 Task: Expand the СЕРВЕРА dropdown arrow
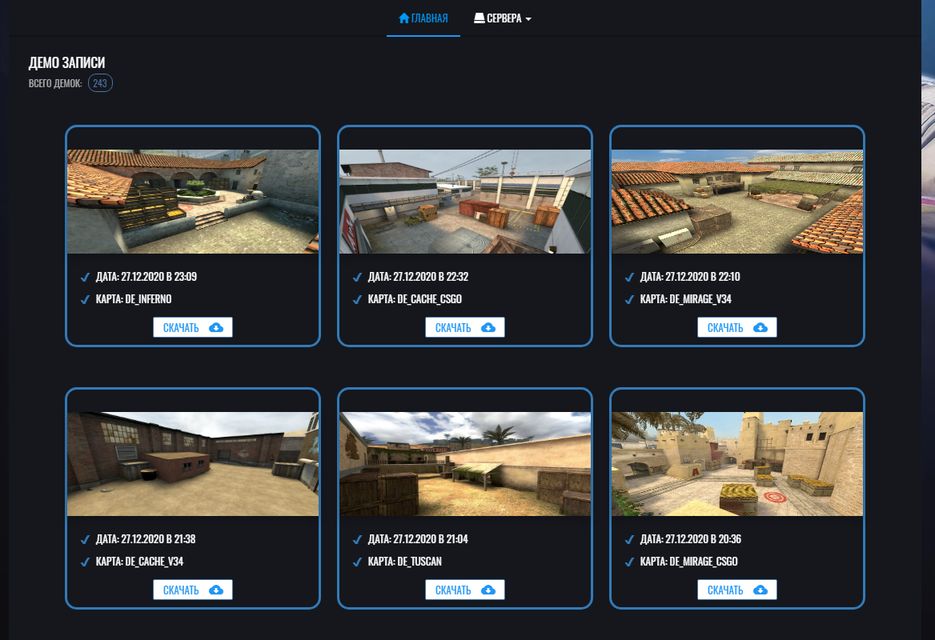[528, 19]
